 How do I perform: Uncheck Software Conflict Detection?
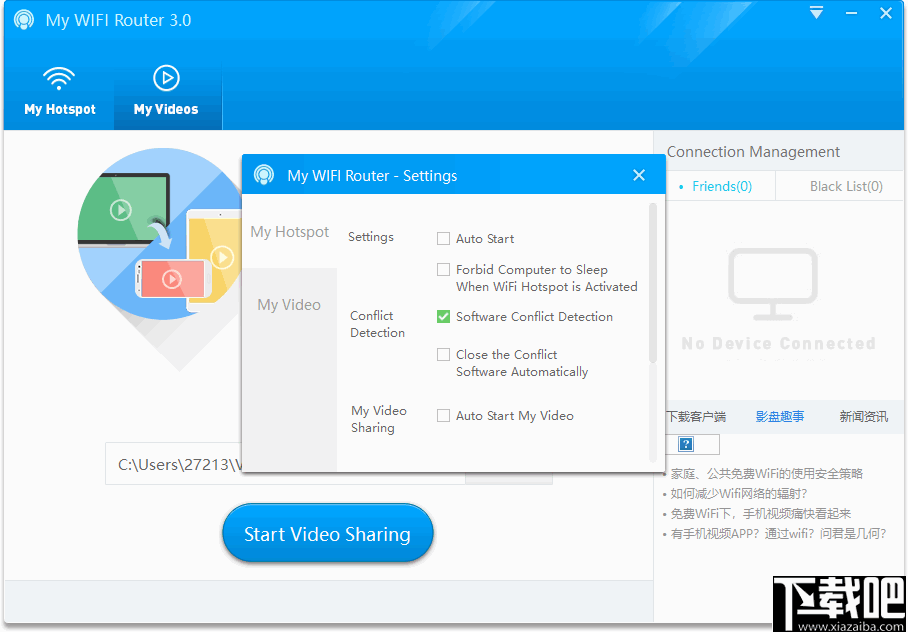tap(443, 316)
